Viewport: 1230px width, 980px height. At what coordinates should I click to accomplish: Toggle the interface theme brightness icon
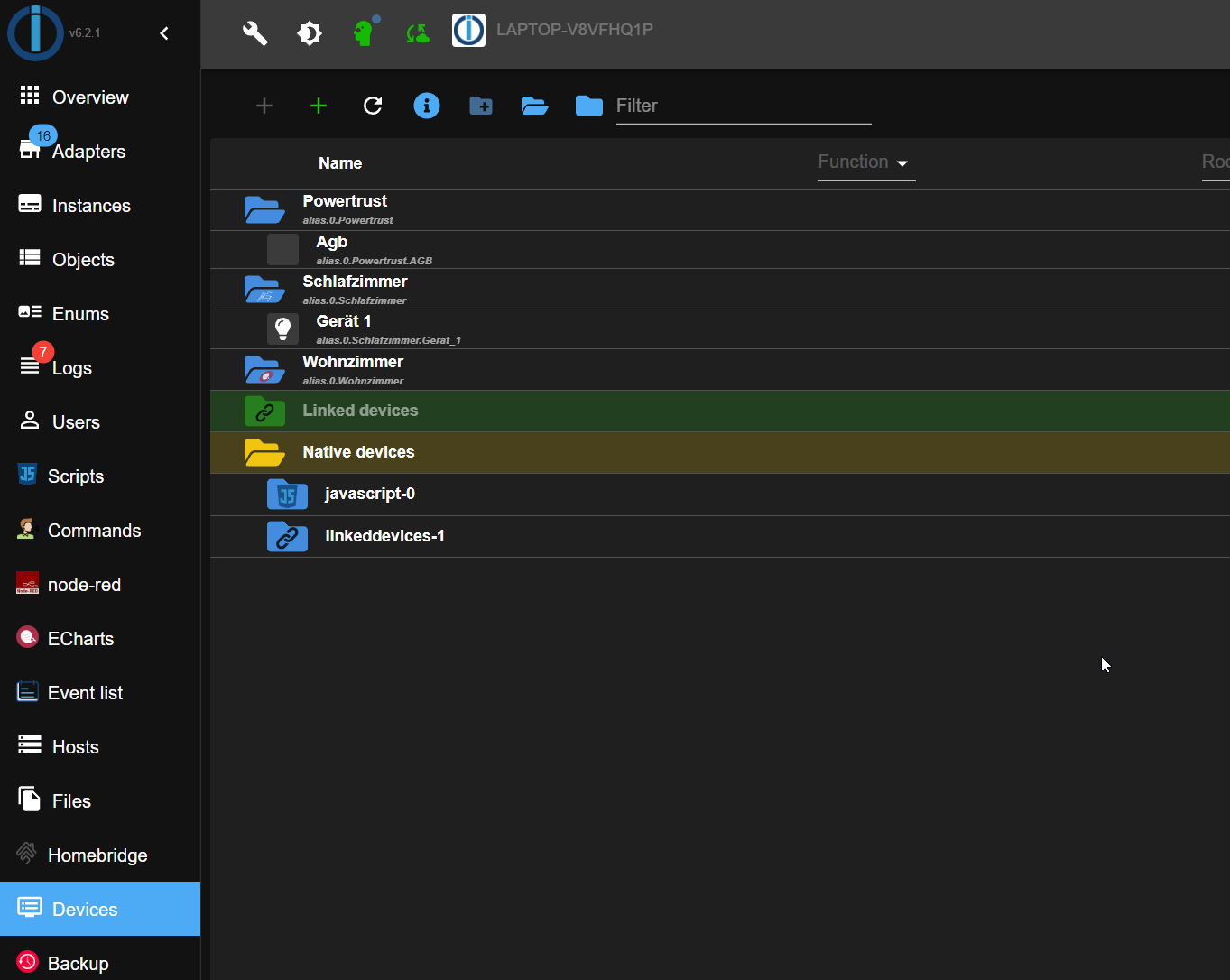click(310, 32)
